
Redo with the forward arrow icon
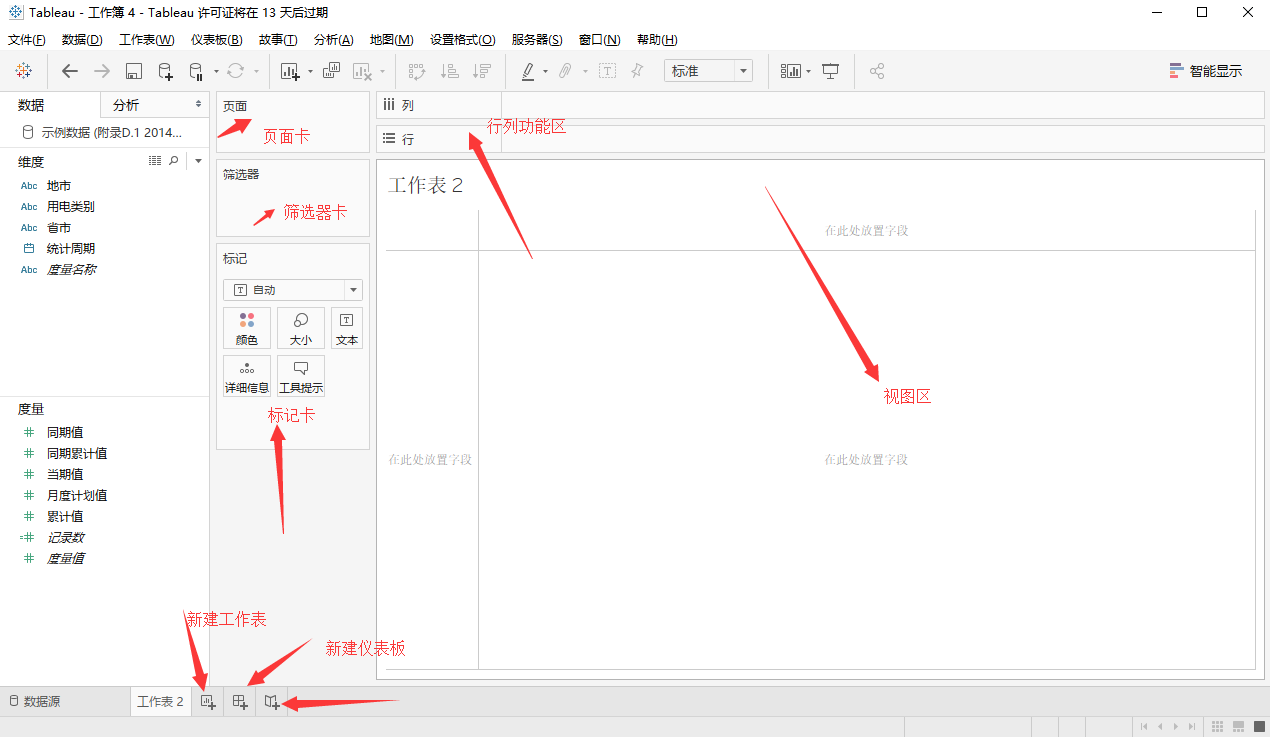102,71
